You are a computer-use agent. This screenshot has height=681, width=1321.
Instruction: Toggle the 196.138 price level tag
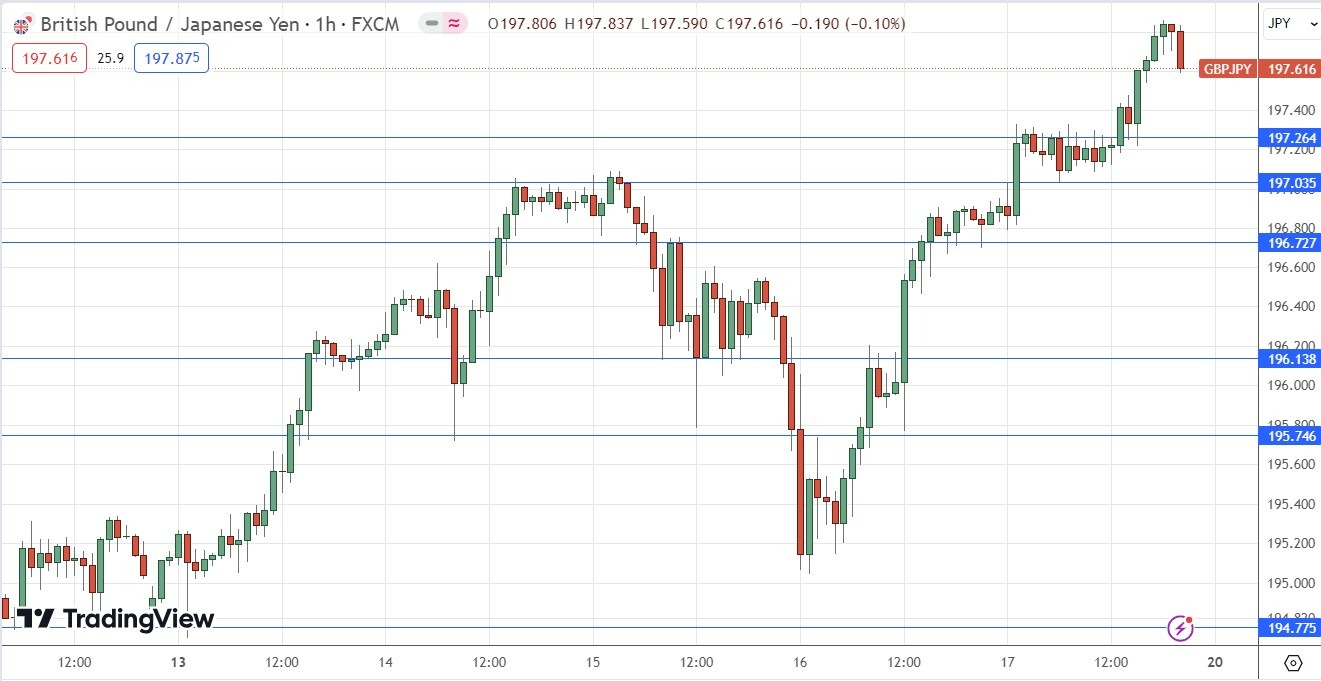[x=1290, y=359]
